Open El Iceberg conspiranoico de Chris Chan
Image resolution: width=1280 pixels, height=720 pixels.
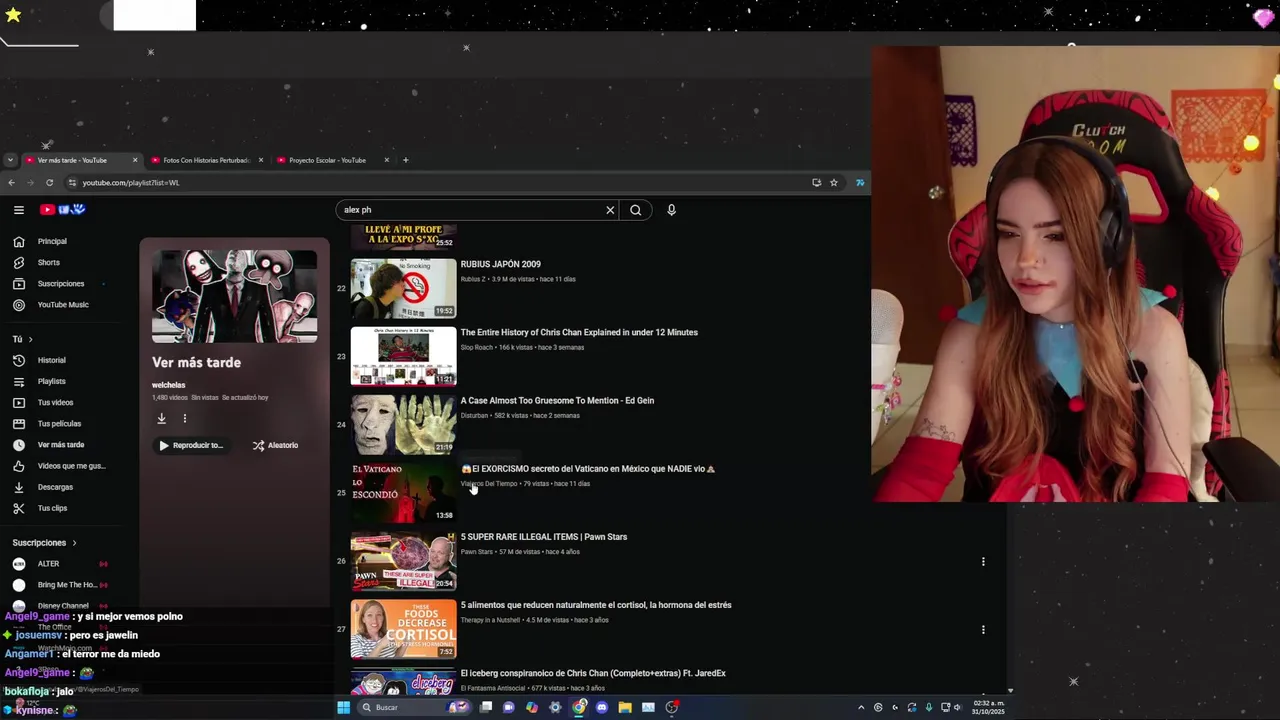tap(593, 673)
